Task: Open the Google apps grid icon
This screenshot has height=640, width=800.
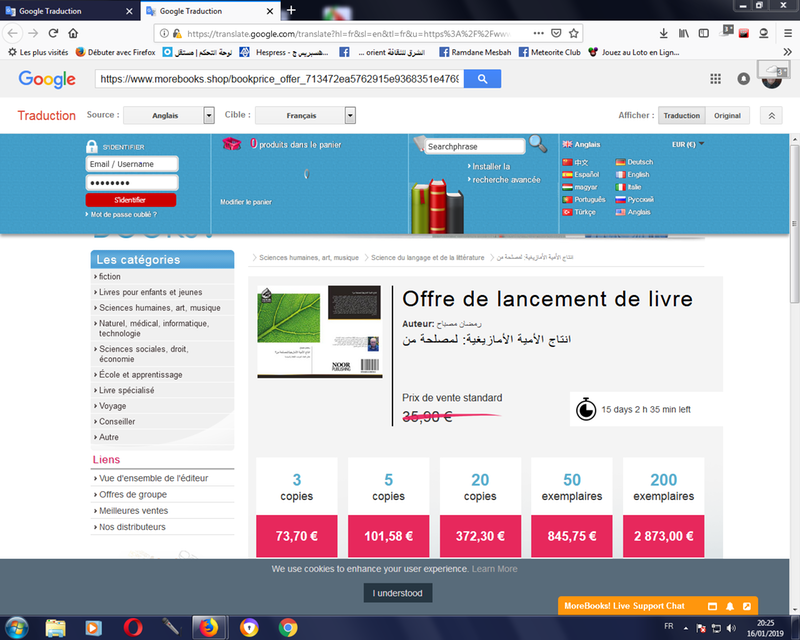Action: point(715,79)
